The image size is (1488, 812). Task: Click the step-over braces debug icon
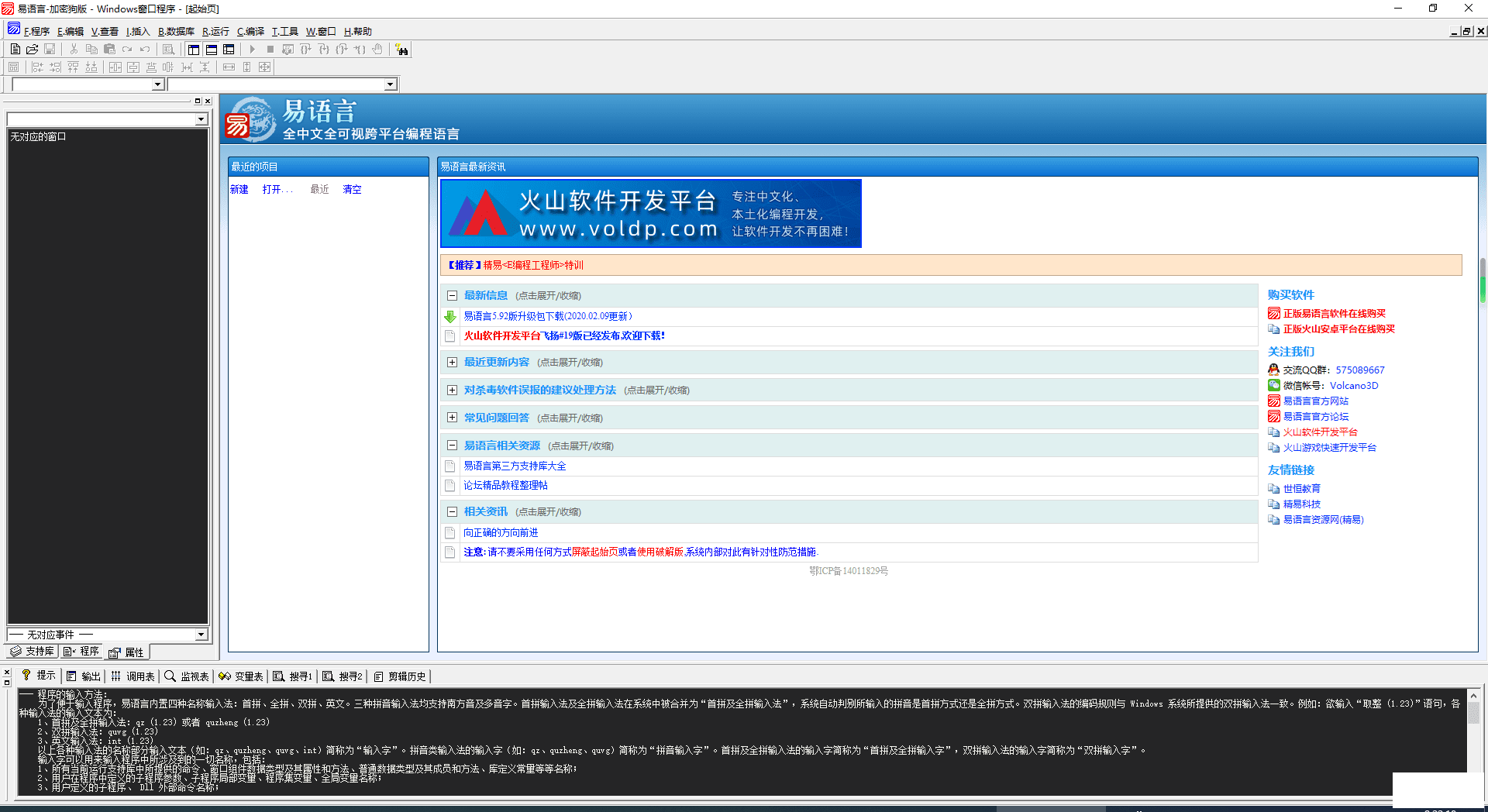pos(305,49)
